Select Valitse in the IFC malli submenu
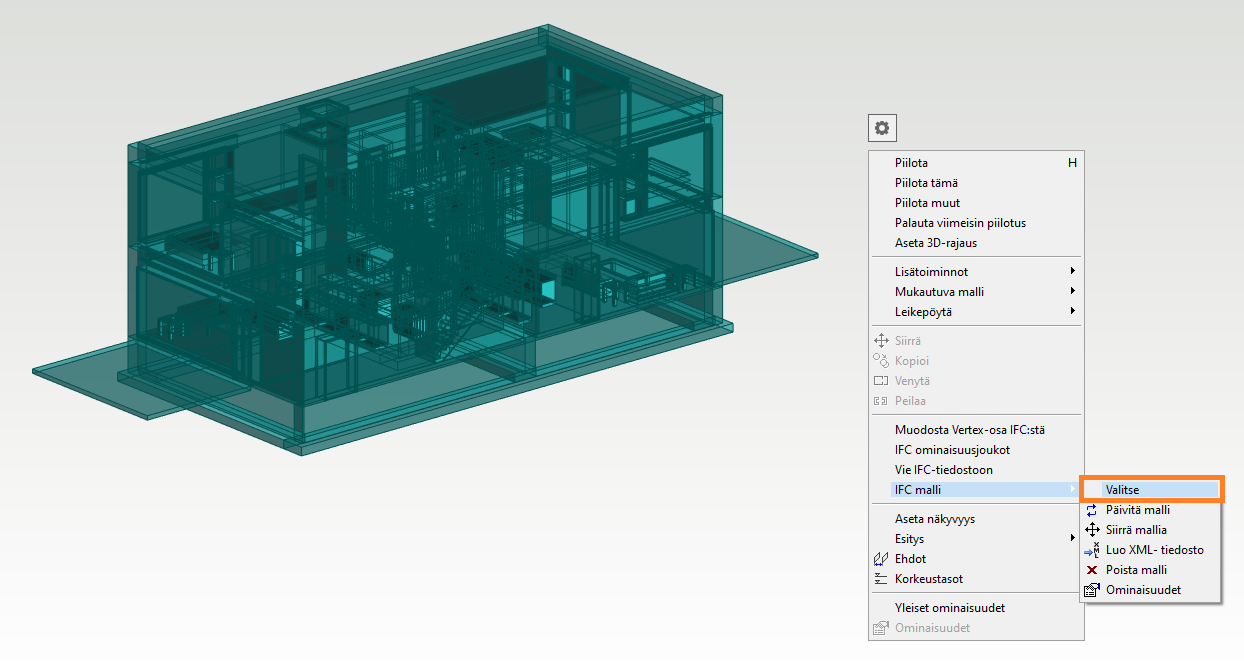 coord(1123,490)
